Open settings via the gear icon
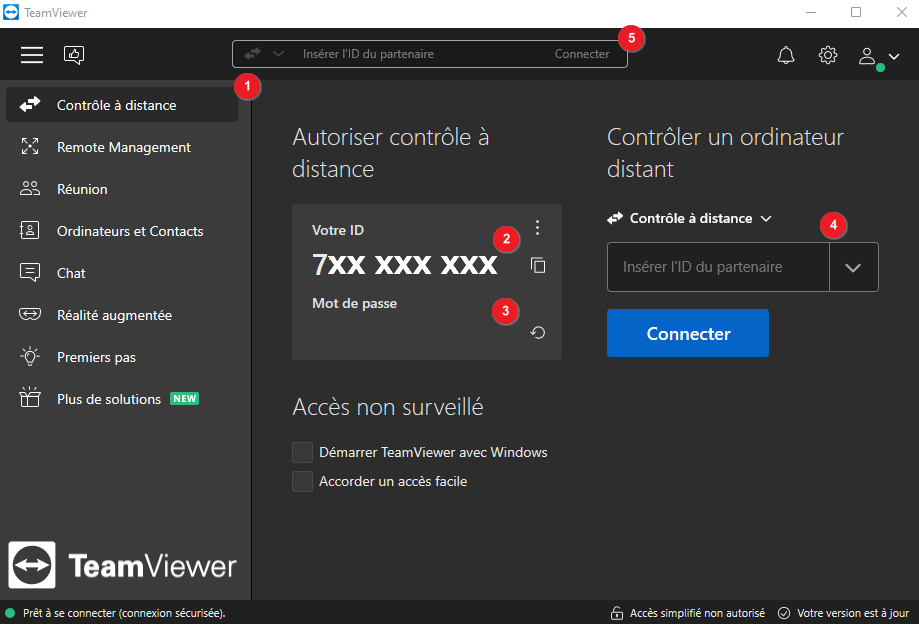Image resolution: width=919 pixels, height=624 pixels. pos(828,55)
